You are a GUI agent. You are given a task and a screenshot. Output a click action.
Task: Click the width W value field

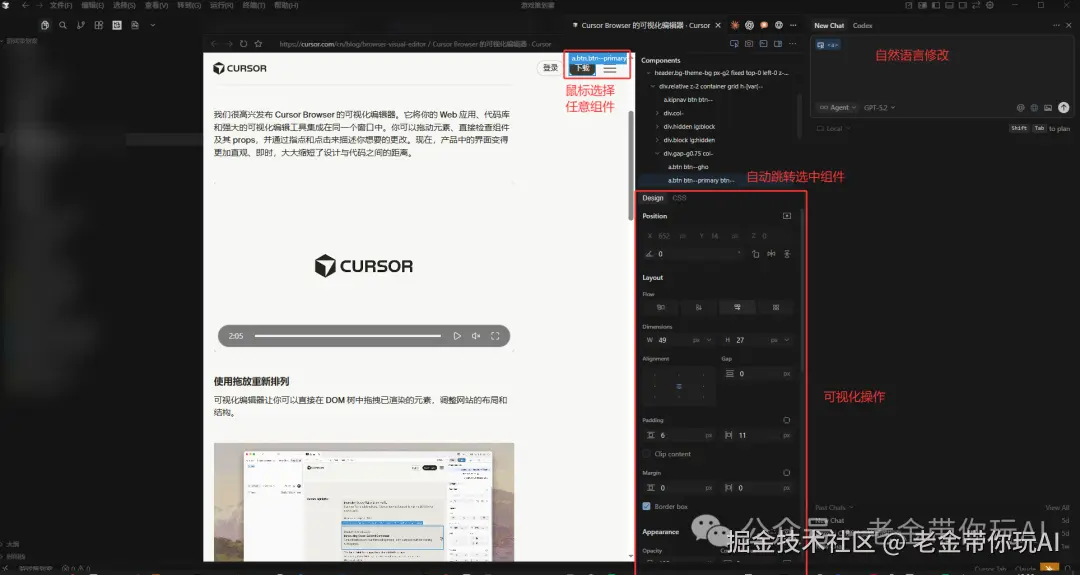pos(672,340)
